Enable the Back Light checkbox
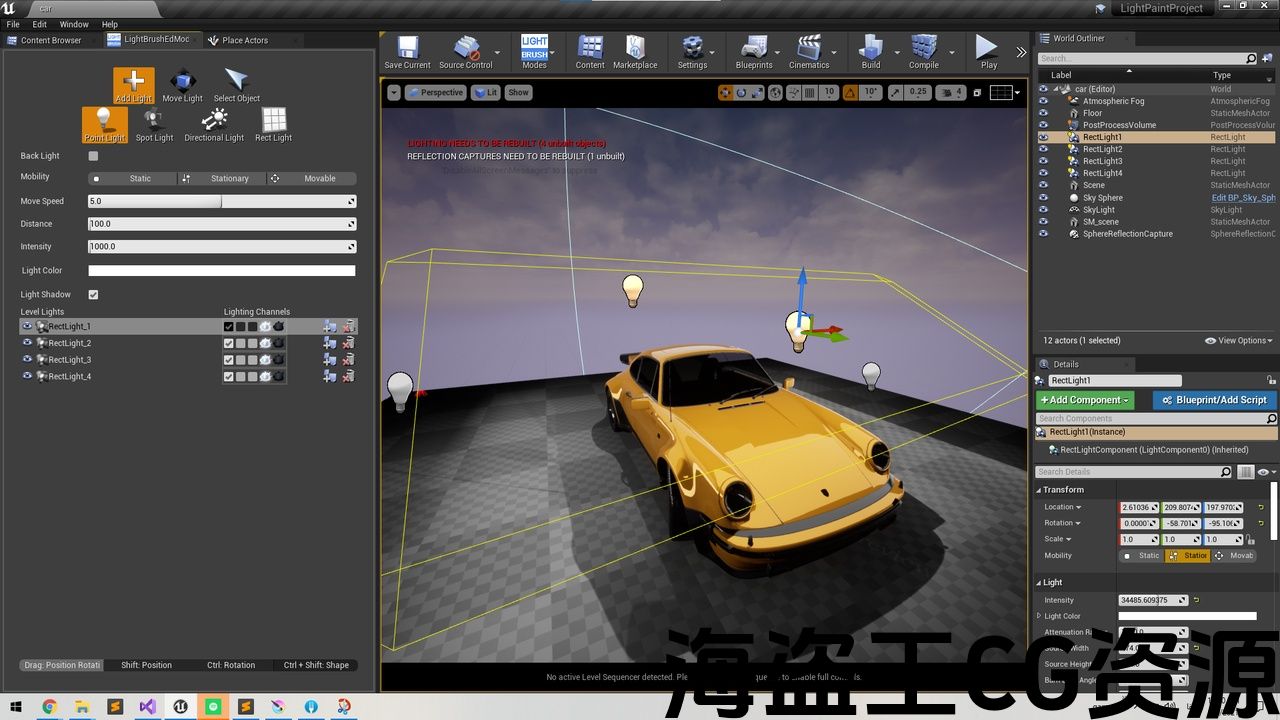Image resolution: width=1280 pixels, height=720 pixels. click(x=93, y=156)
